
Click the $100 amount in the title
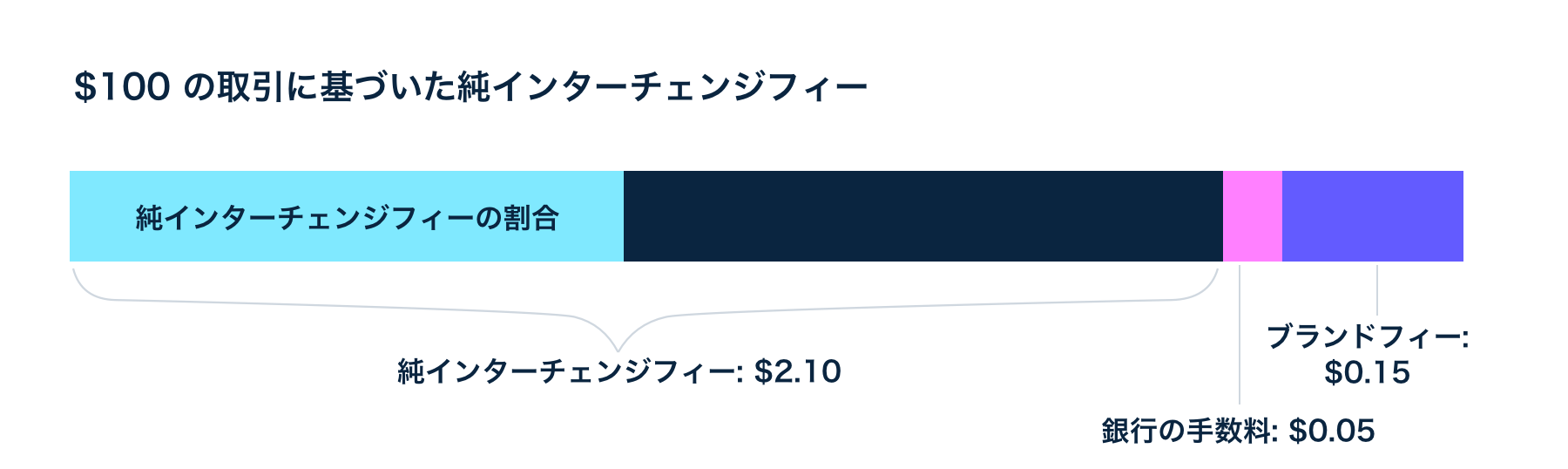click(x=122, y=88)
